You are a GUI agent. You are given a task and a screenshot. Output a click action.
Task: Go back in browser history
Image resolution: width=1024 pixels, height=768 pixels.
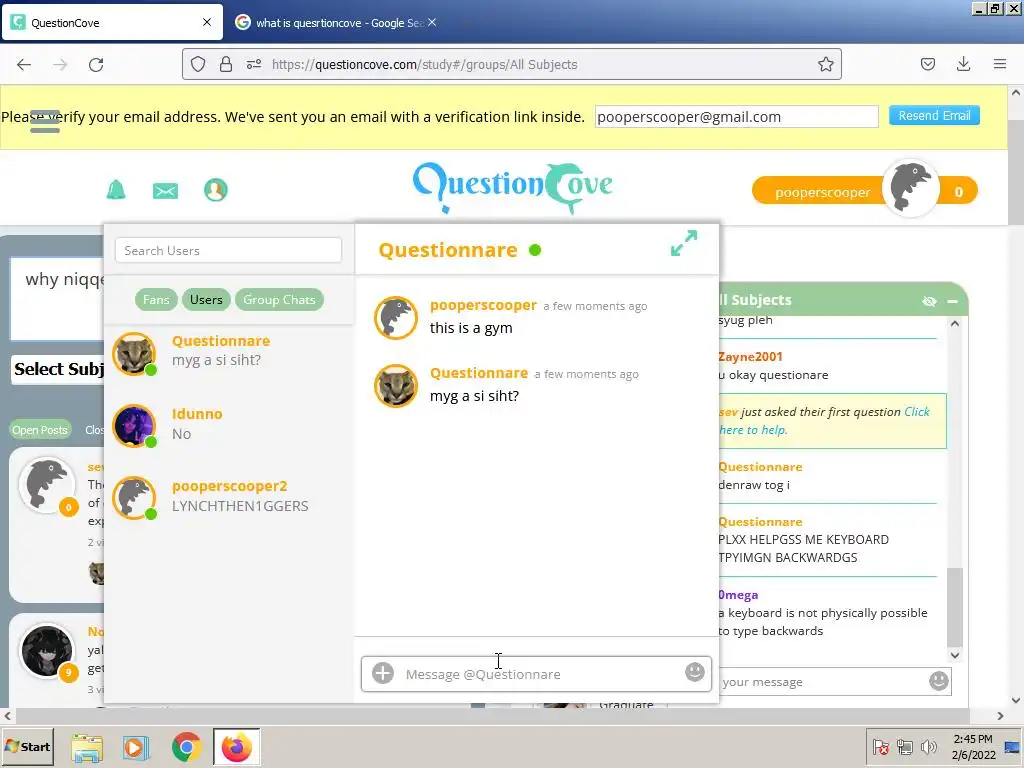click(24, 64)
